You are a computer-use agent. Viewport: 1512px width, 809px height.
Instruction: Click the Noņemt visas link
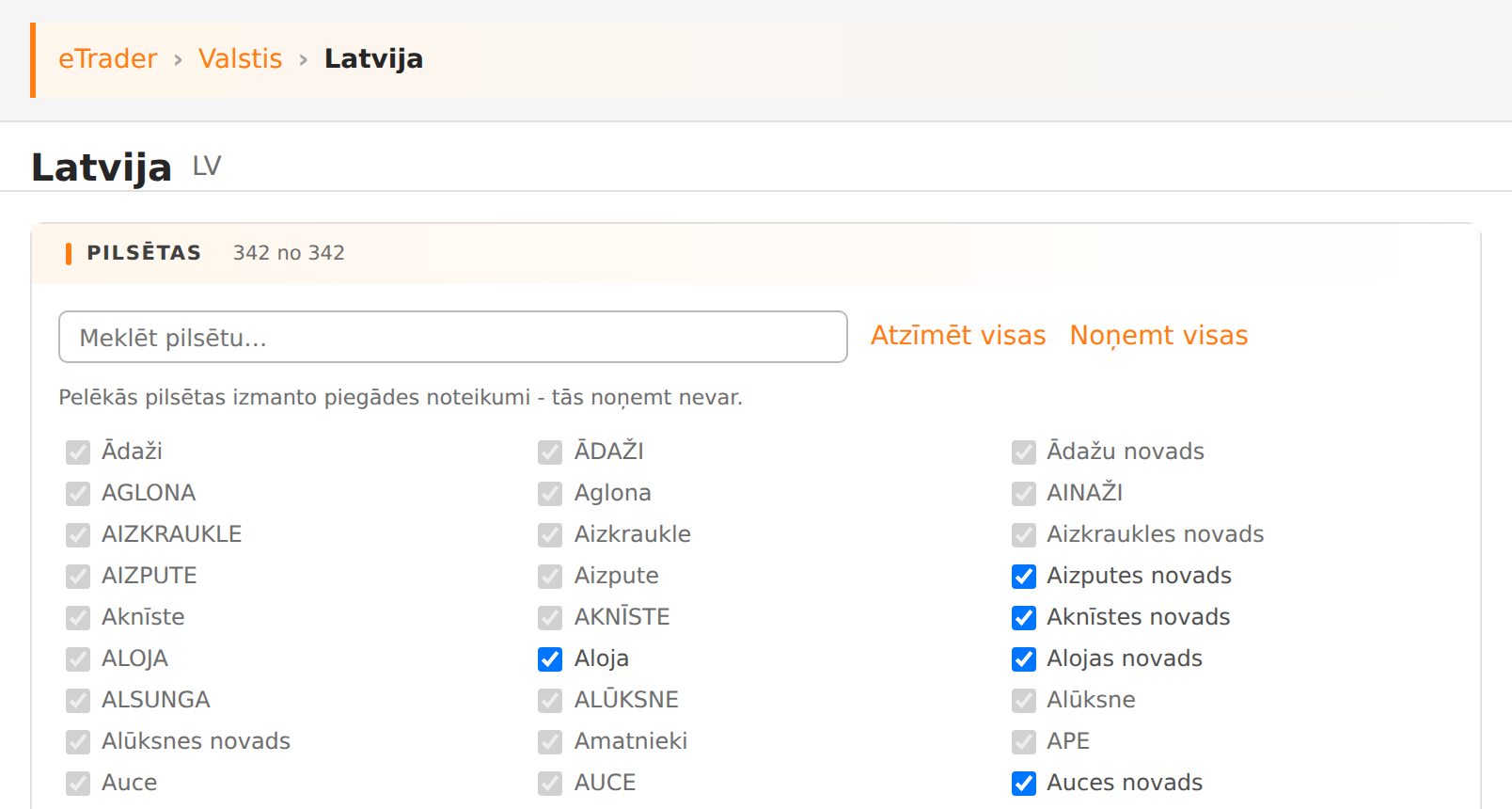[1158, 335]
